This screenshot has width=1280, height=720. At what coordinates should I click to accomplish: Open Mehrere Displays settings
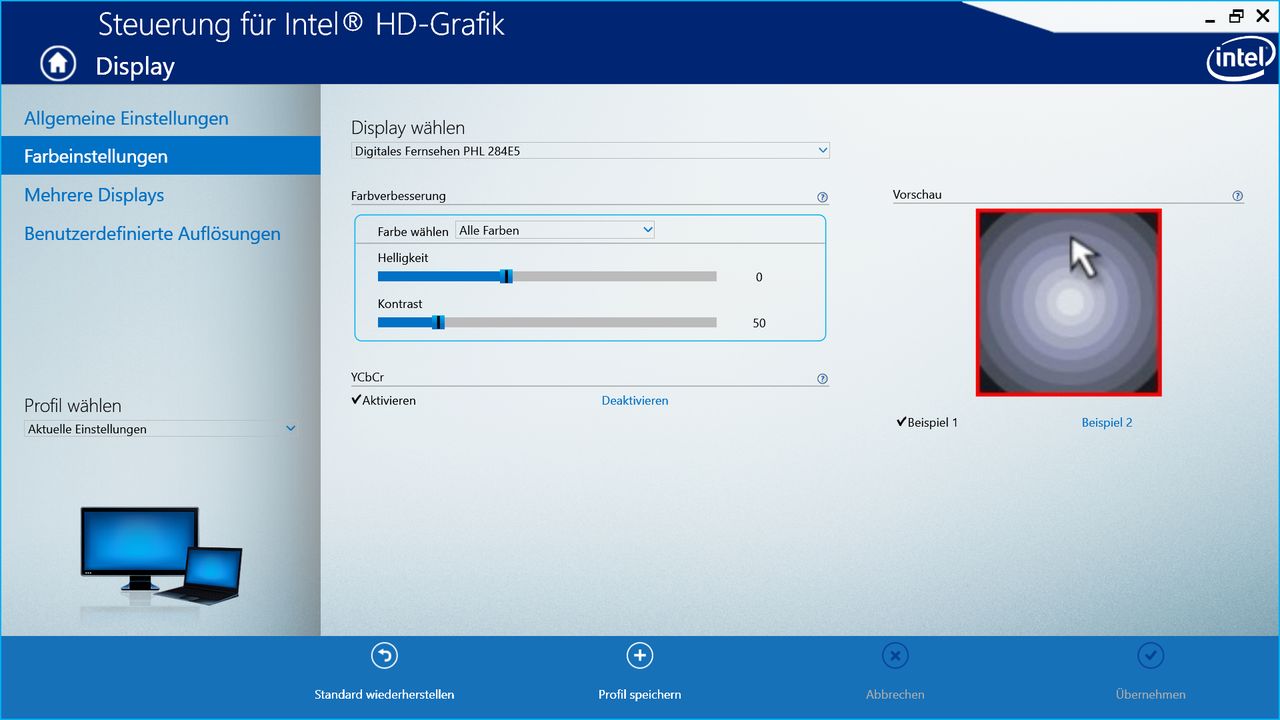94,195
